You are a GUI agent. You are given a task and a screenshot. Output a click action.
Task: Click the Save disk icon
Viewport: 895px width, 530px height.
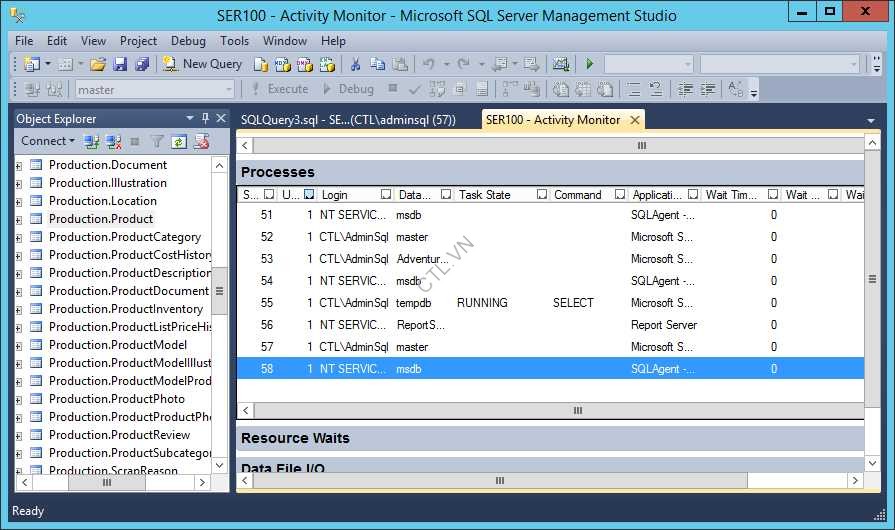point(120,64)
